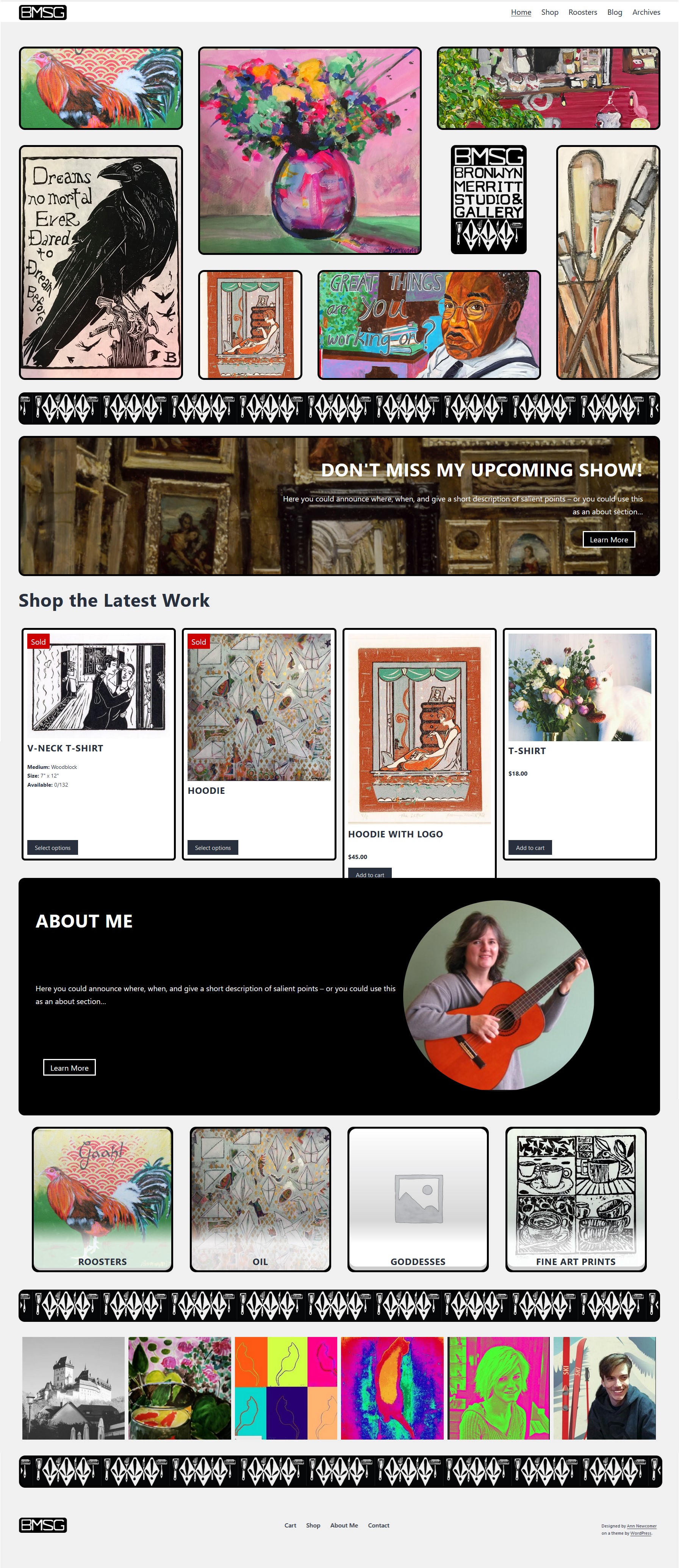
Task: Select options for V-Neck T-Shirt
Action: coord(52,847)
